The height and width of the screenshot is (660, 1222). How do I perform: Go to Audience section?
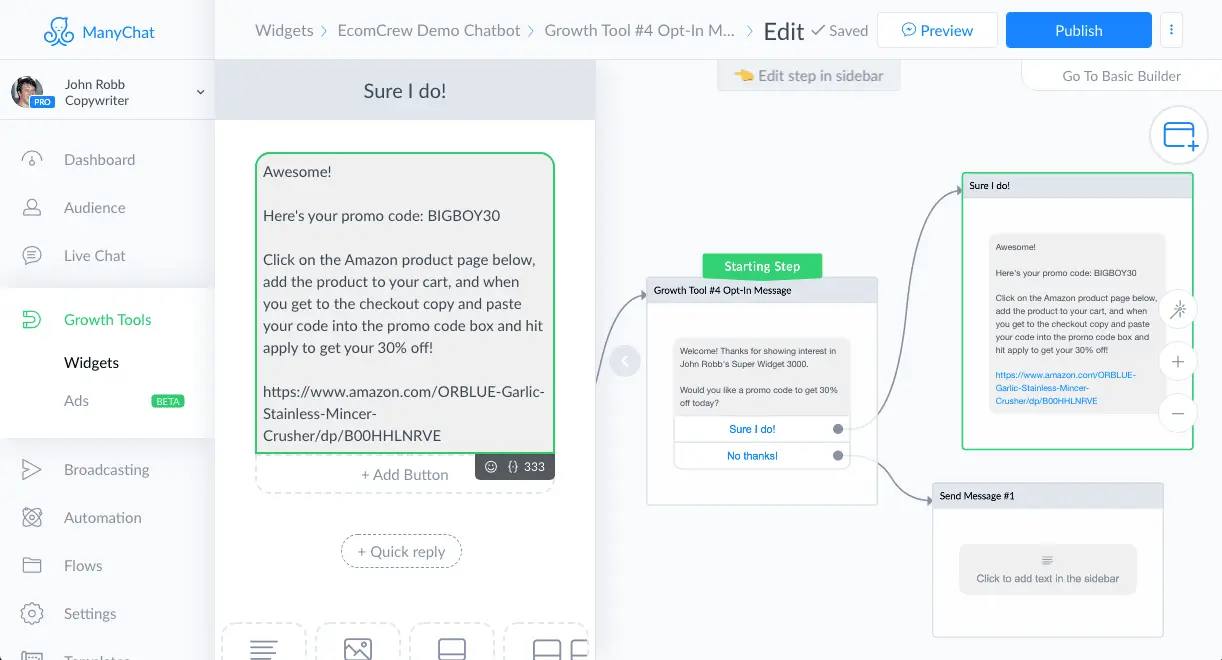[94, 208]
